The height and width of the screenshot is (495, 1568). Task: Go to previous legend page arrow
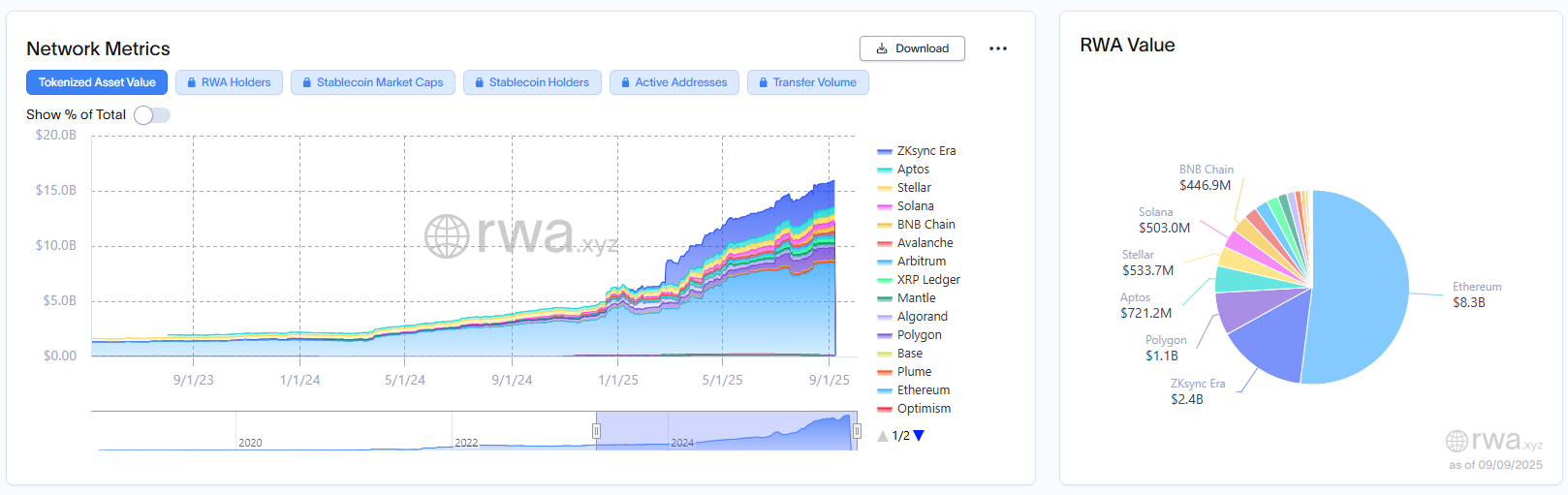tap(883, 436)
